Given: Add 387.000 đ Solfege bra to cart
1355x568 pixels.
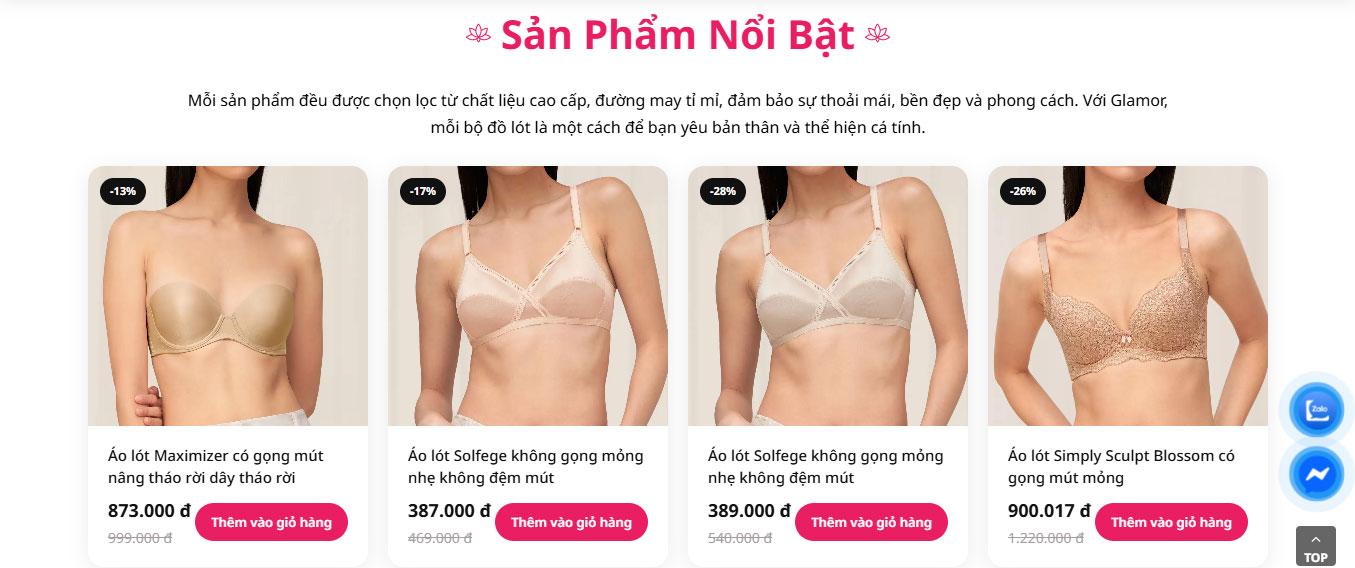Looking at the screenshot, I should pos(571,522).
